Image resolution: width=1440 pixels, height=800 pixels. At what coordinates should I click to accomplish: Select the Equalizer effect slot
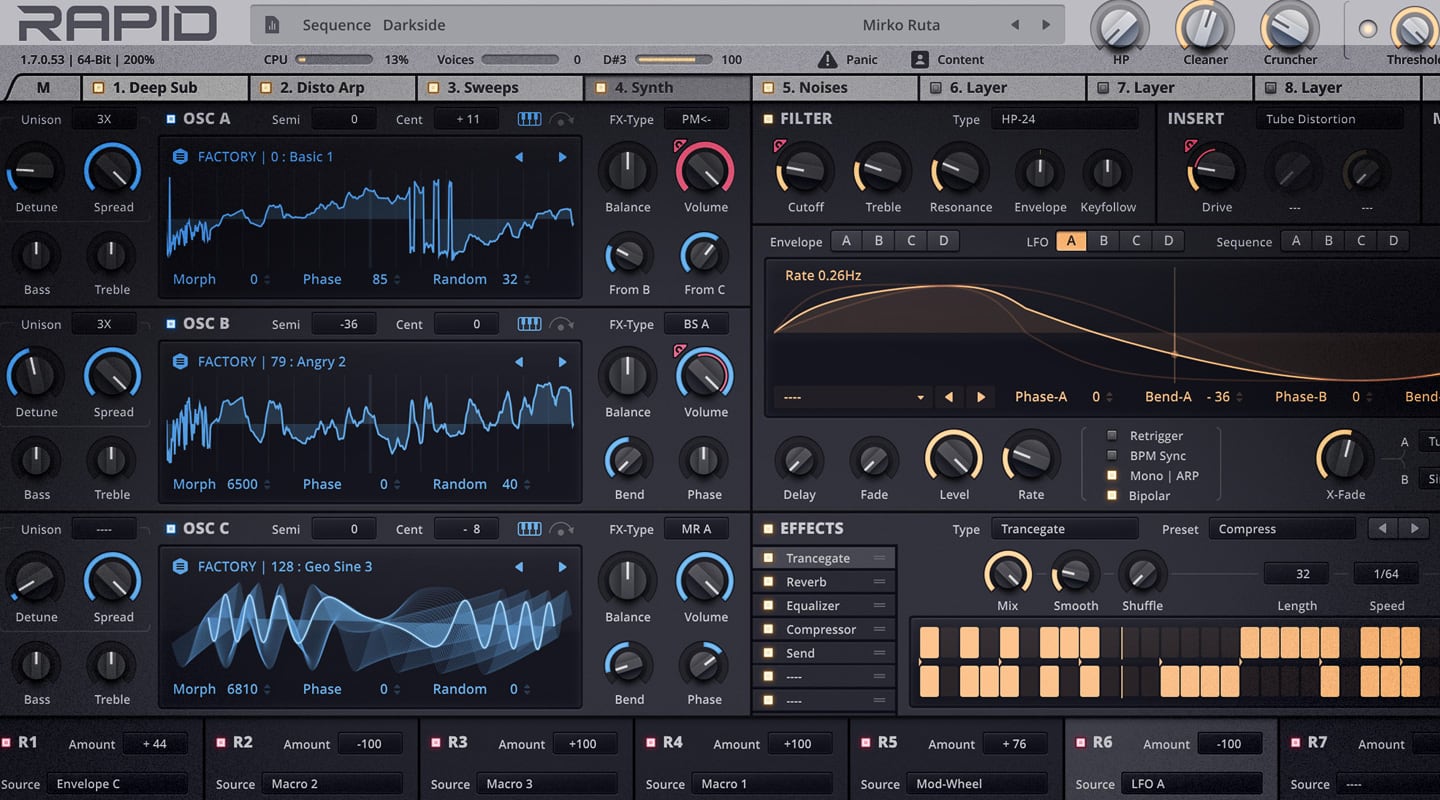[x=824, y=605]
